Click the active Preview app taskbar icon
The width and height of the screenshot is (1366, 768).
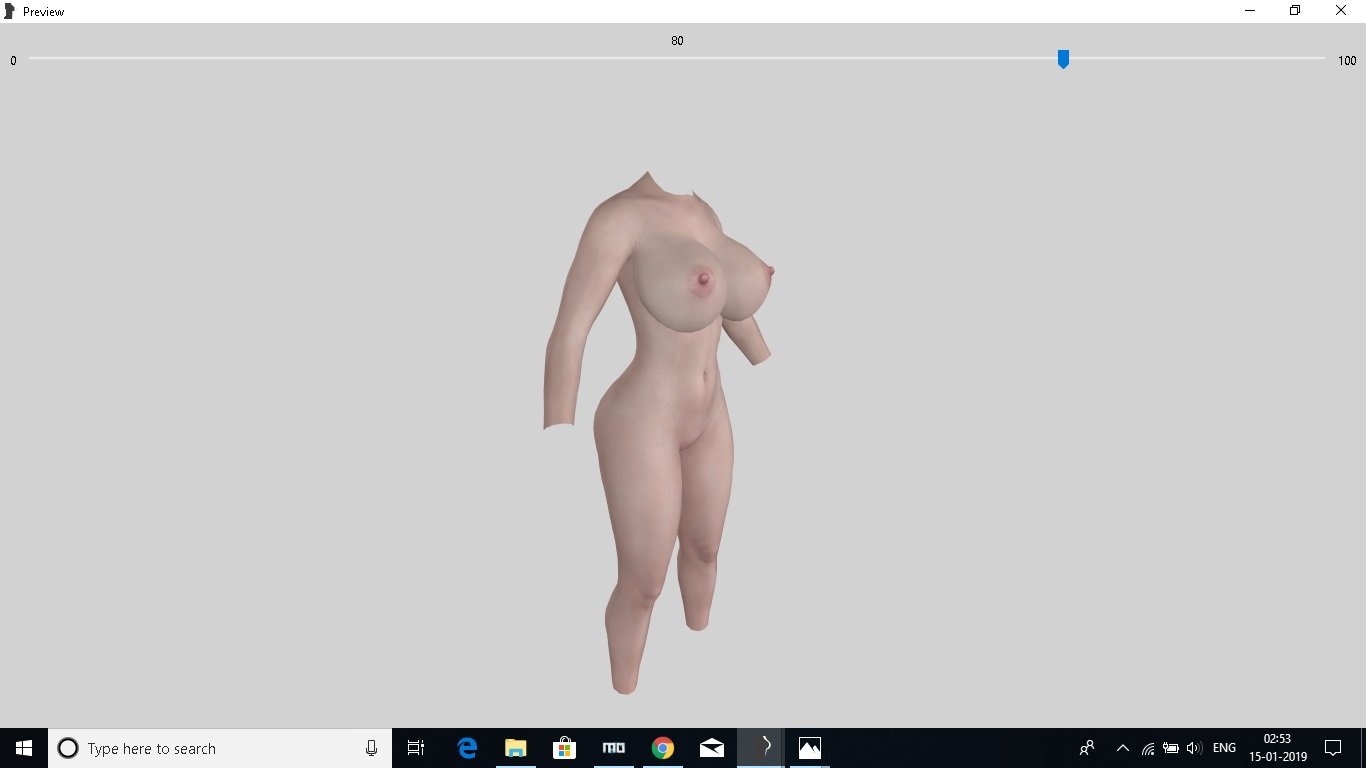pos(760,748)
